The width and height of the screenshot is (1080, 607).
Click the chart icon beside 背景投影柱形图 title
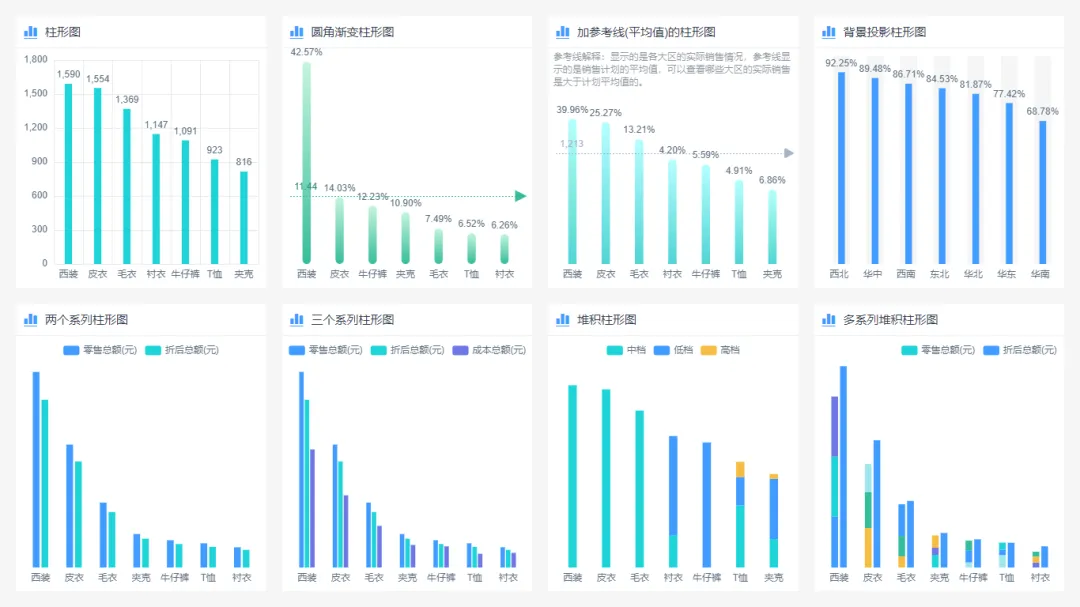coord(829,32)
